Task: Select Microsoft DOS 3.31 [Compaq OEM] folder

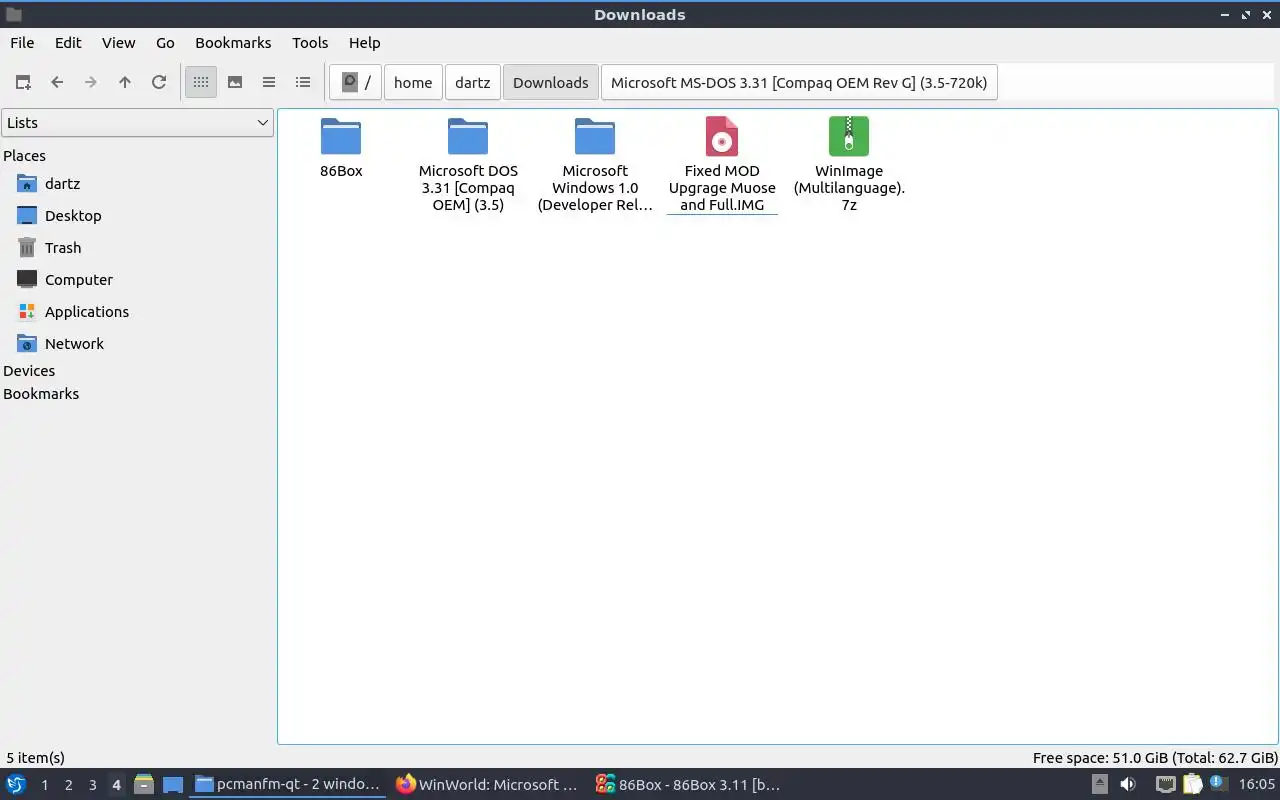Action: coord(468,165)
